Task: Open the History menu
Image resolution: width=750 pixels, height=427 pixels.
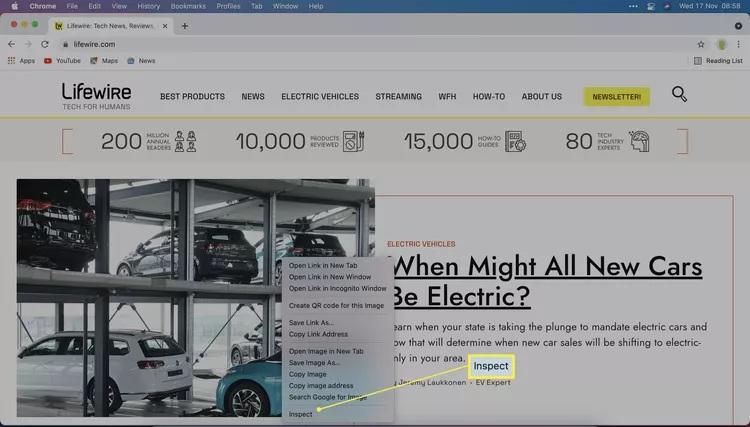Action: 149,6
